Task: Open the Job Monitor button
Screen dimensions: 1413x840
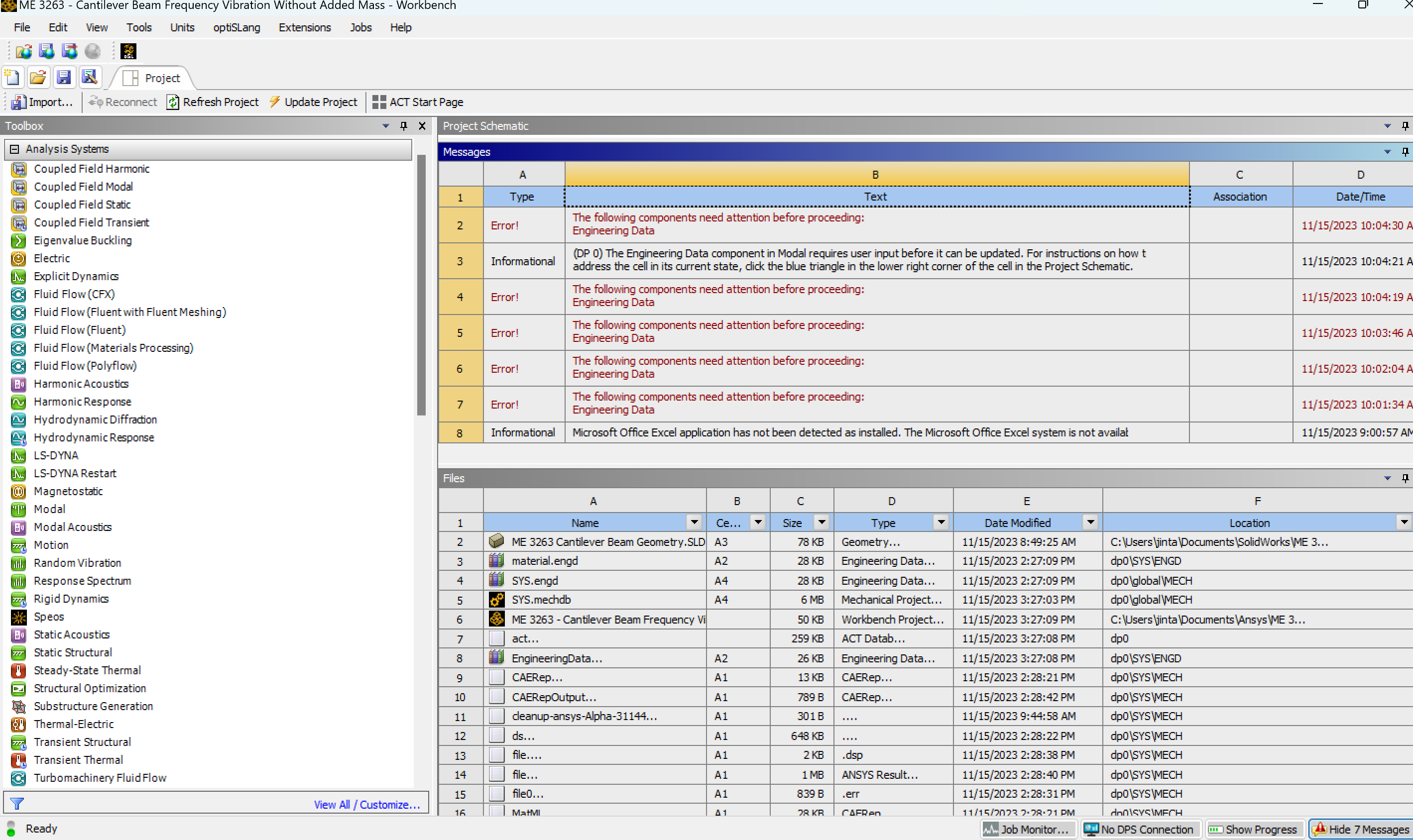Action: (1029, 829)
